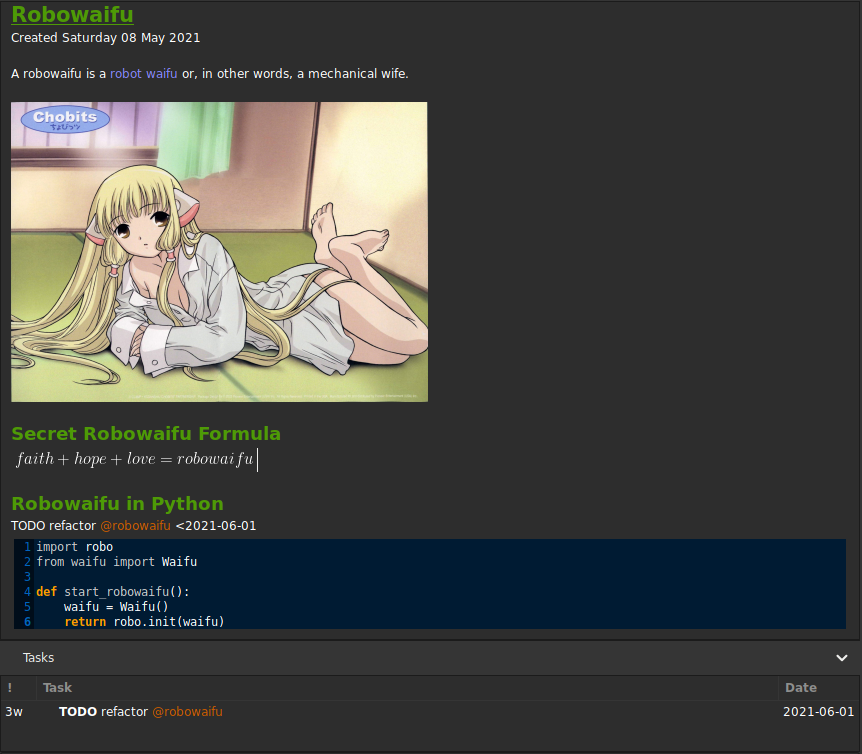The height and width of the screenshot is (754, 862).
Task: Click the Chobits logo badge in image
Action: (65, 119)
